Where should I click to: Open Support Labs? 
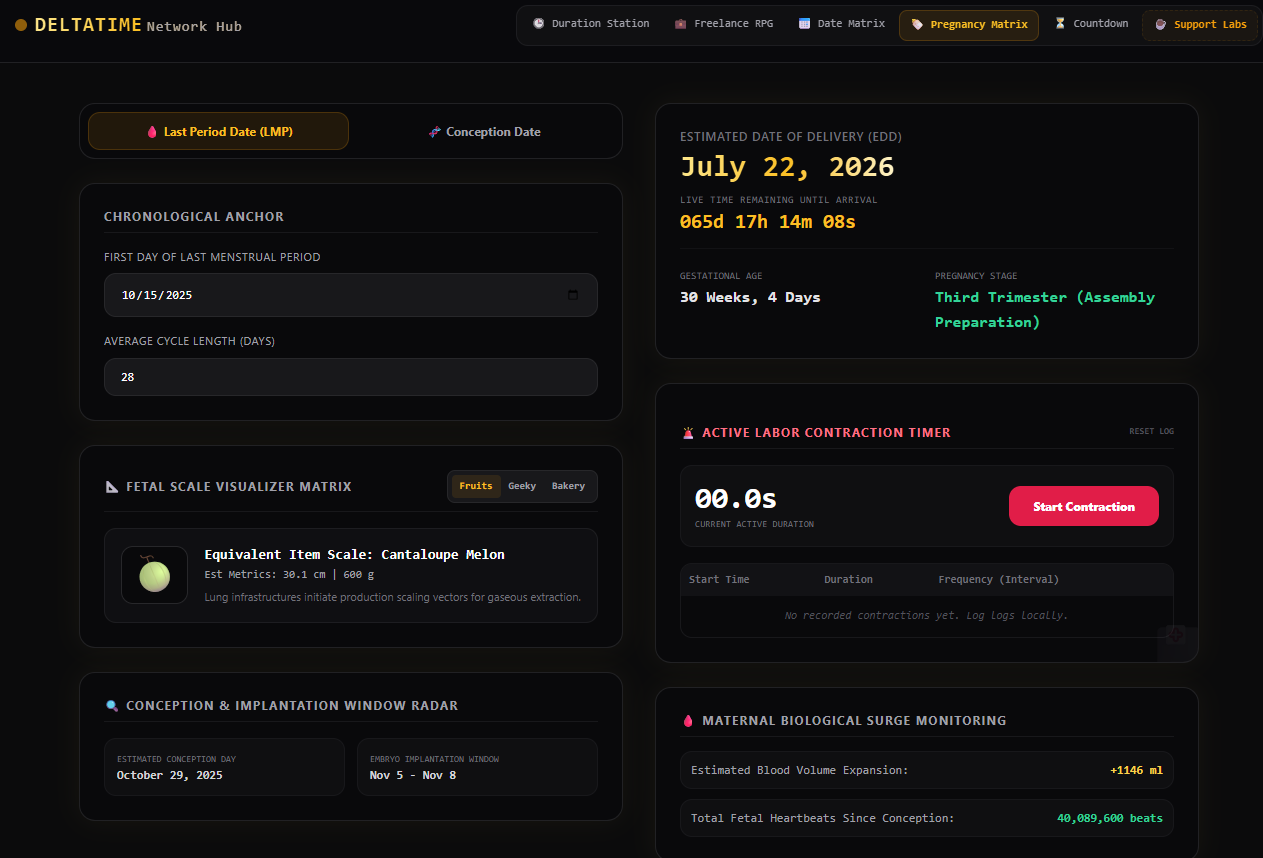[1201, 25]
